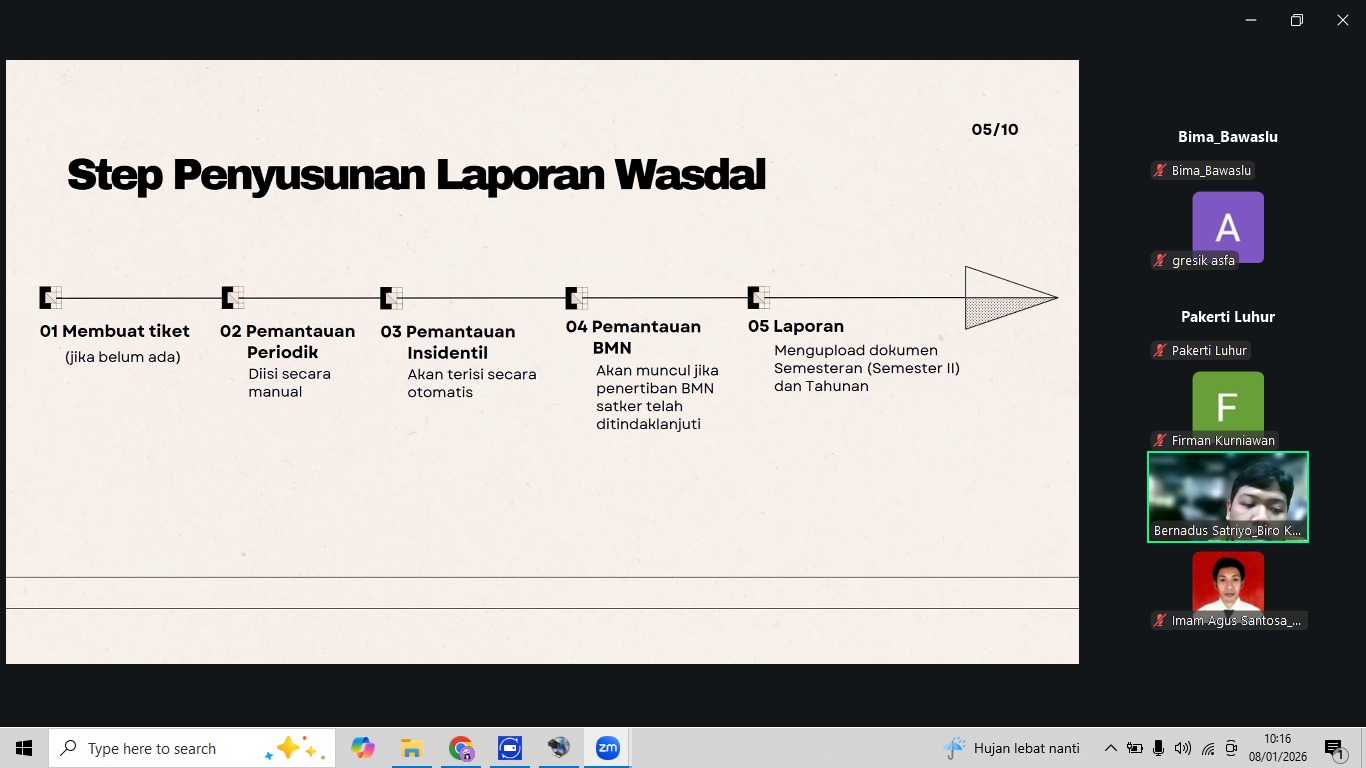This screenshot has height=768, width=1366.
Task: Expand the hidden system tray icons chevron
Action: 1110,748
